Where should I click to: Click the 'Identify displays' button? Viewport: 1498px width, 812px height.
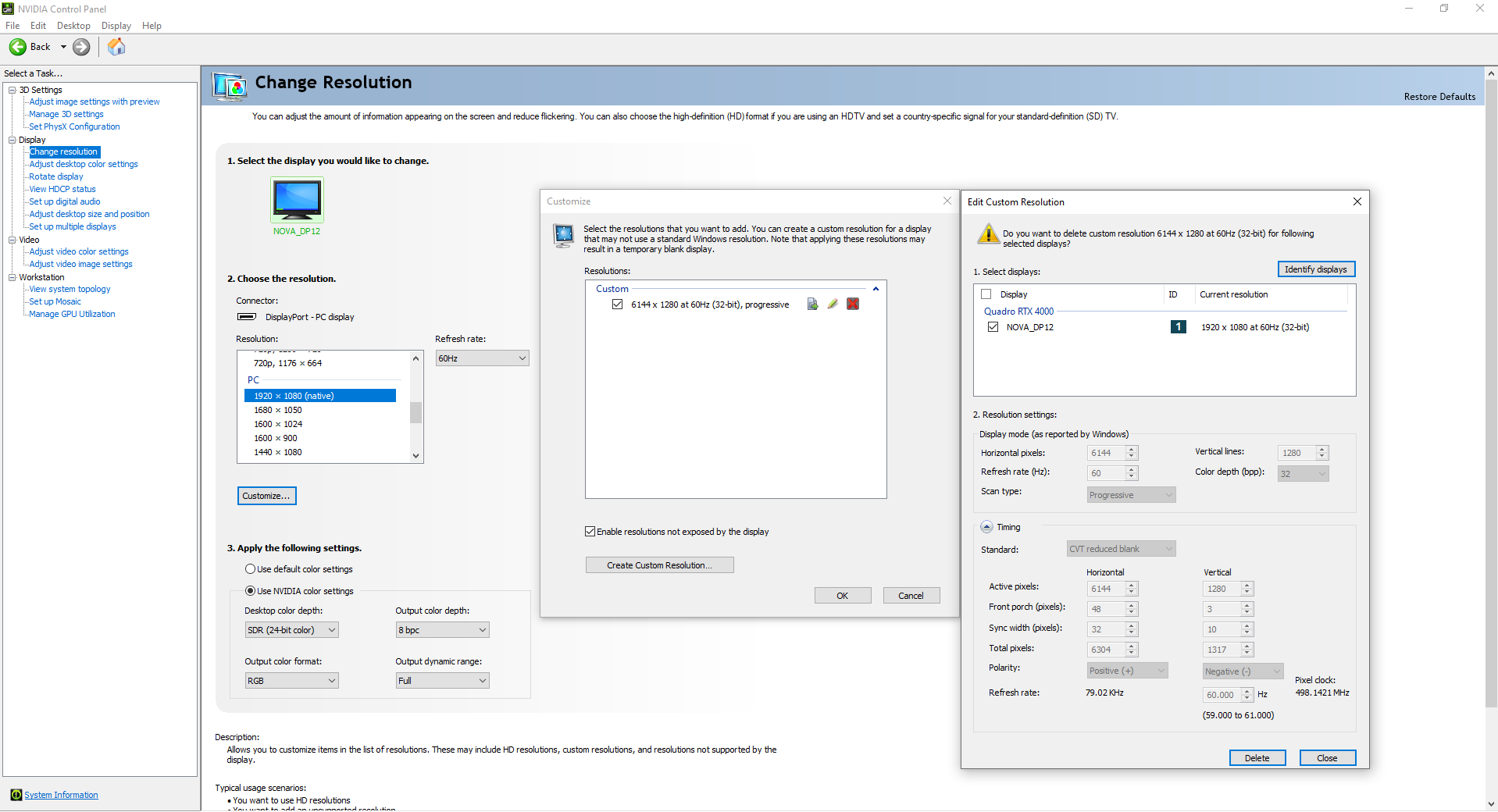[1315, 269]
